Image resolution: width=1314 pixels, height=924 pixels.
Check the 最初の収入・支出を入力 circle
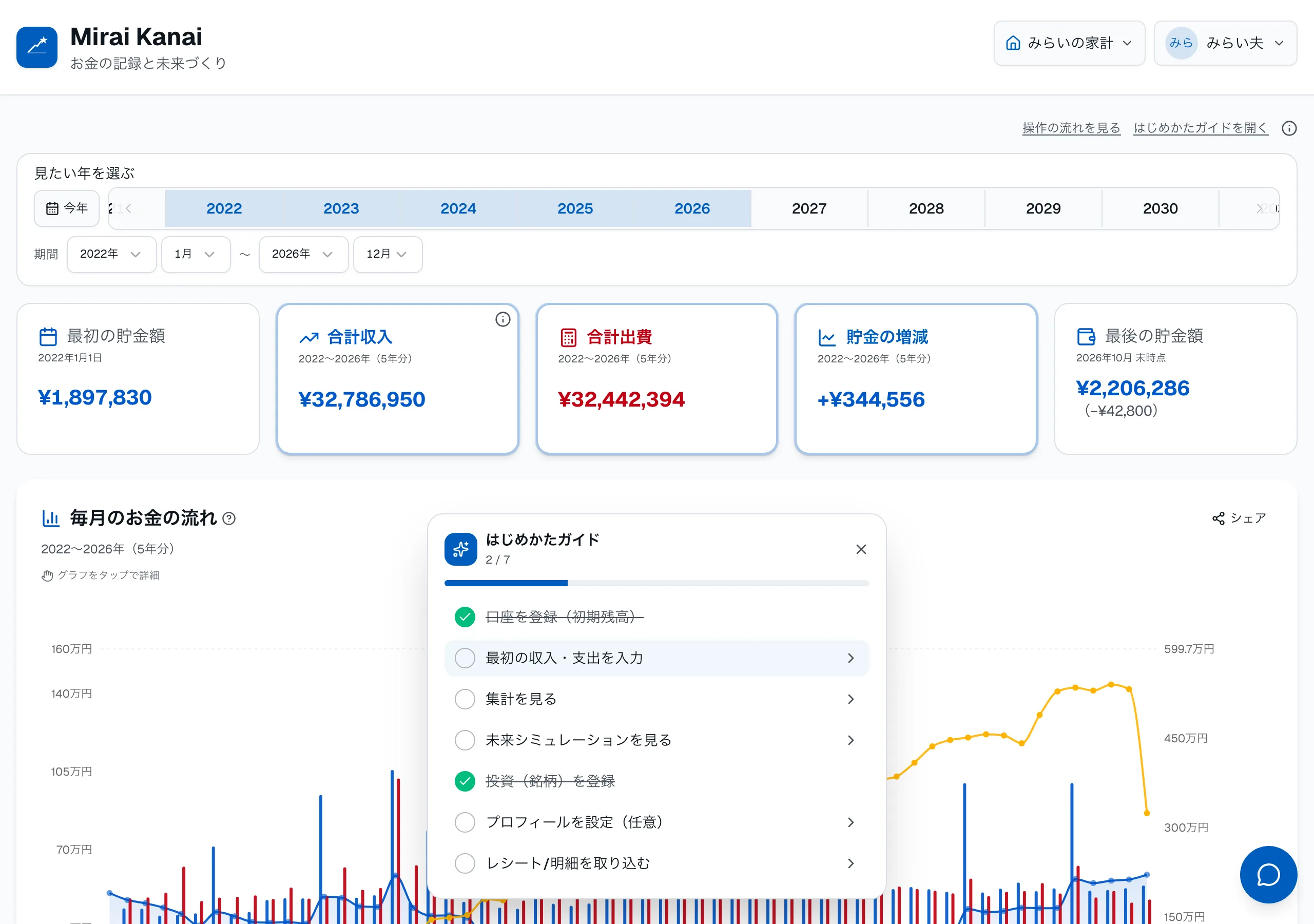465,659
